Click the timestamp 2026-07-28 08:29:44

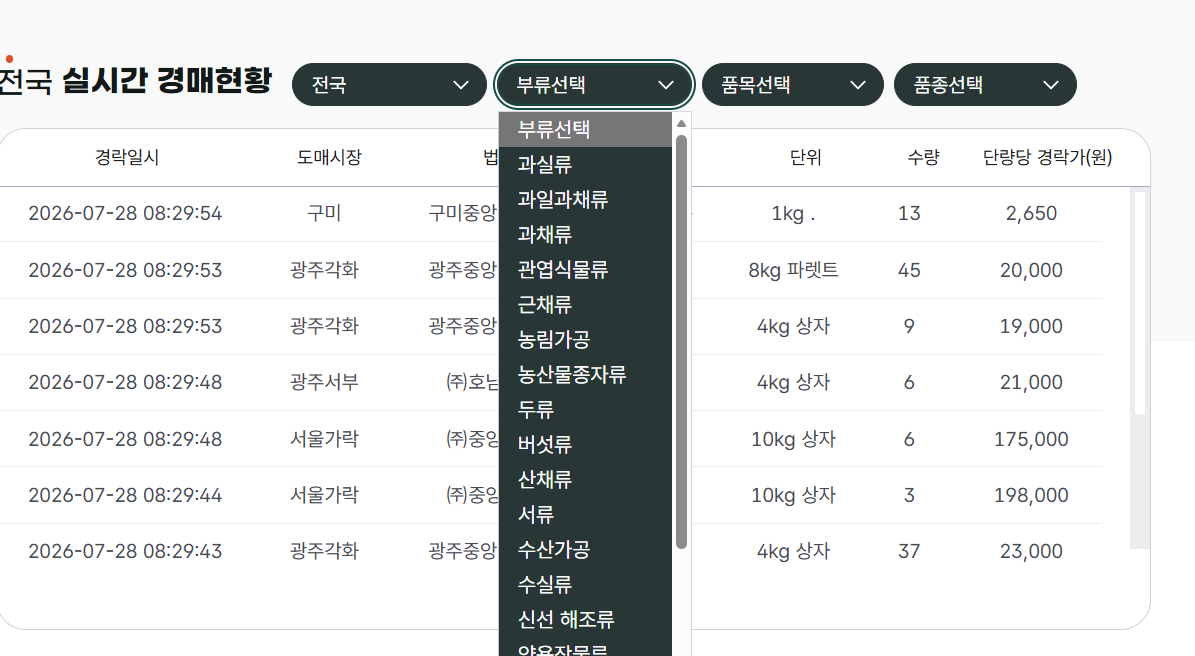125,495
